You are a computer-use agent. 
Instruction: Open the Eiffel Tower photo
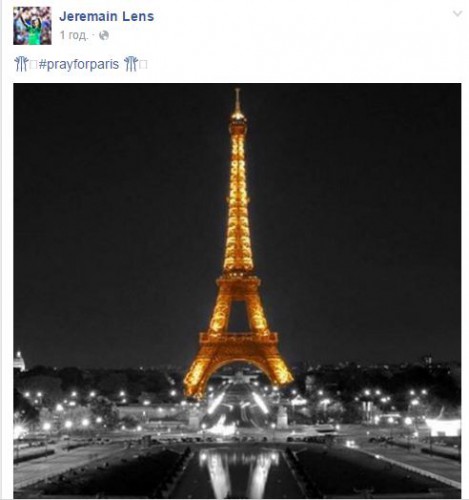click(x=237, y=291)
